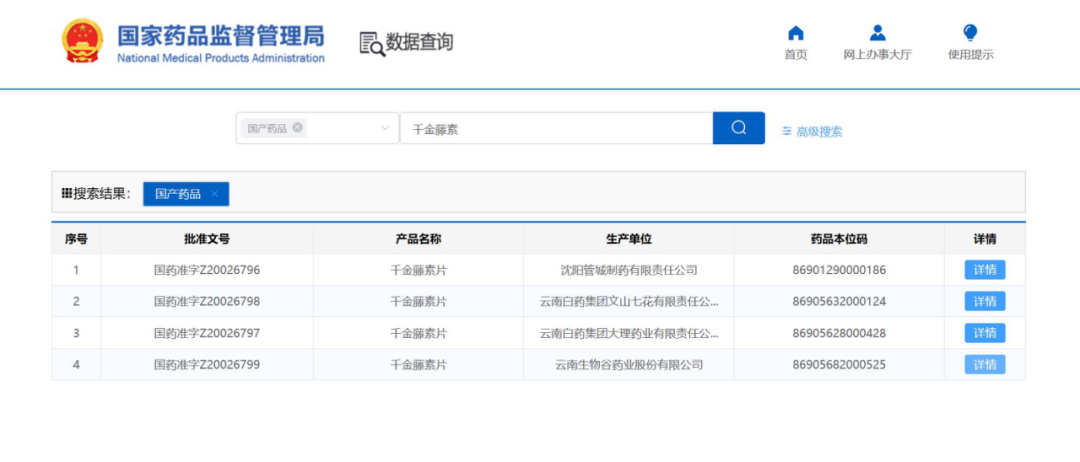Select cell 国药准字Z20026799
The width and height of the screenshot is (1080, 462).
pos(207,365)
